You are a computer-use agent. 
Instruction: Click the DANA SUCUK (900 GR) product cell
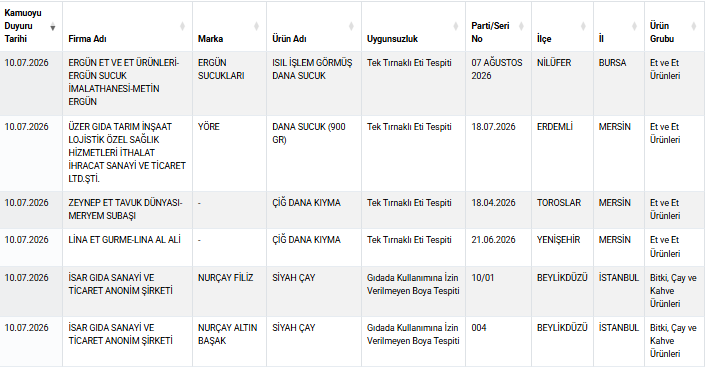(314, 153)
